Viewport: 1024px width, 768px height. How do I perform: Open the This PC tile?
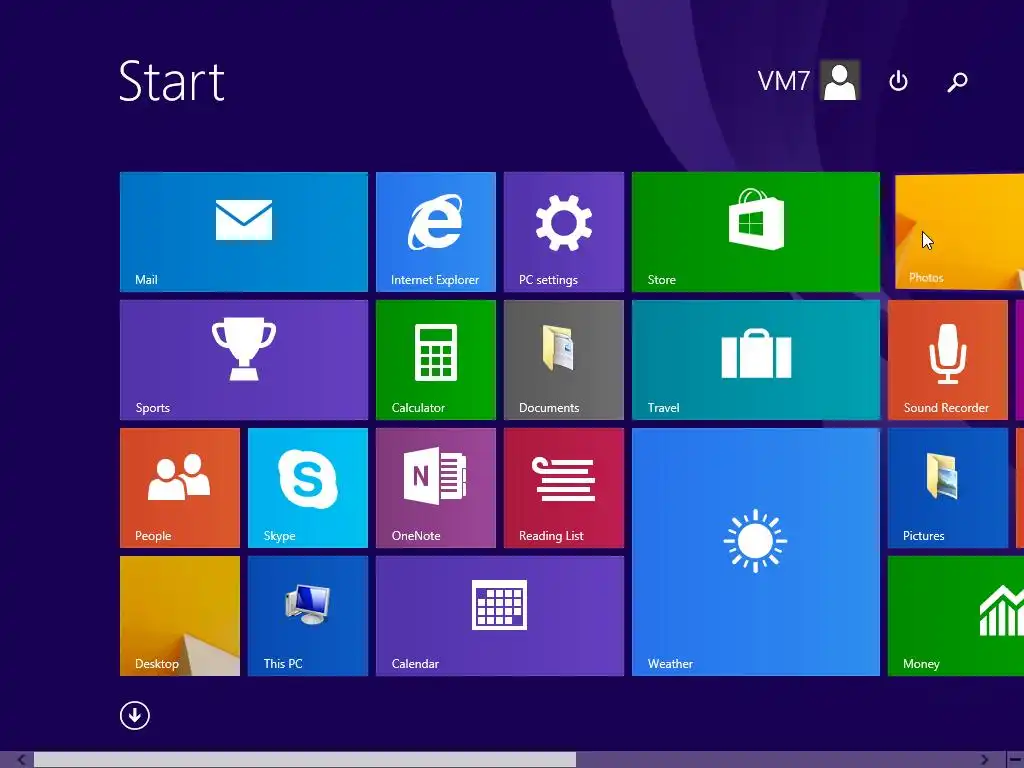(308, 616)
